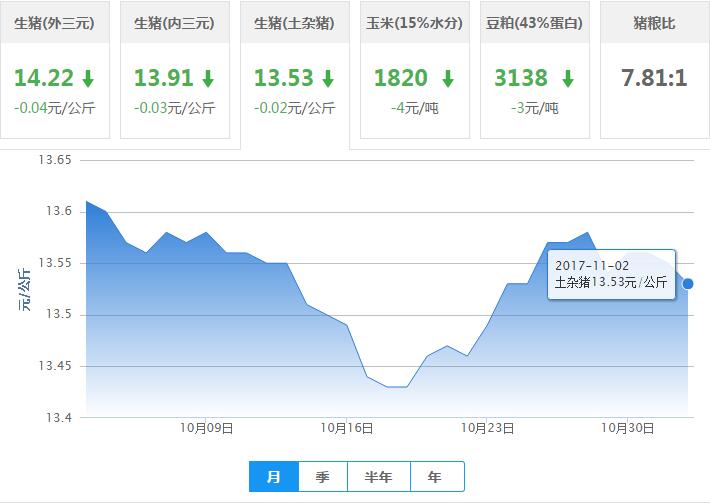Select the 月 monthly range button
The height and width of the screenshot is (504, 710).
(x=274, y=477)
